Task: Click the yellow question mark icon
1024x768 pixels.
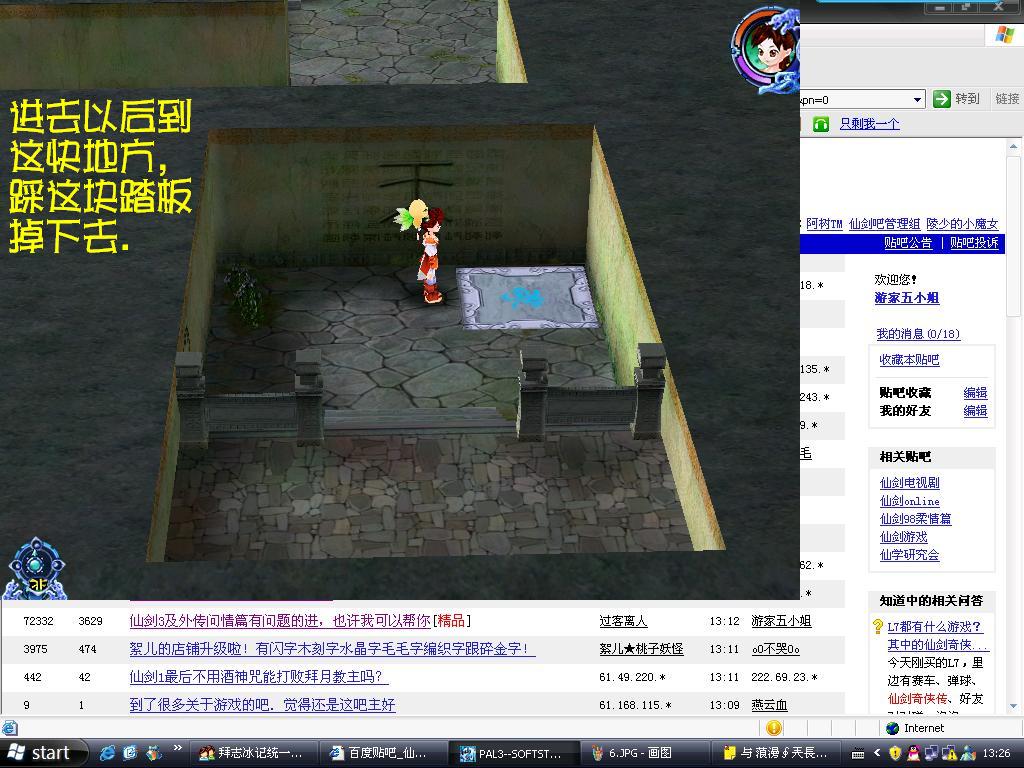Action: click(878, 626)
